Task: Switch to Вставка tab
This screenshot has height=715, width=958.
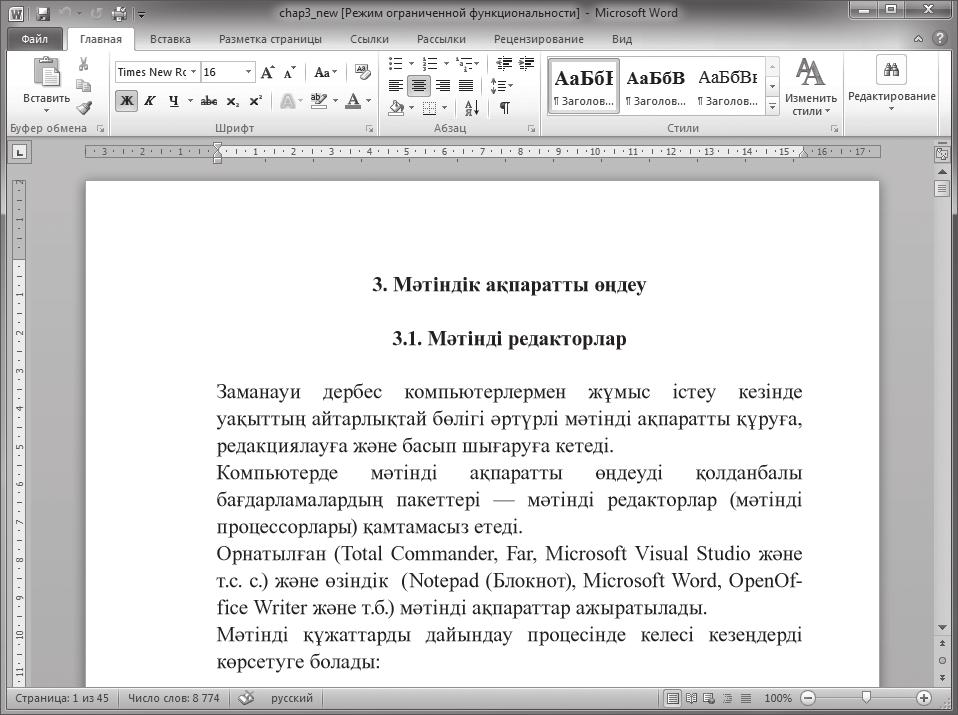Action: click(x=170, y=39)
